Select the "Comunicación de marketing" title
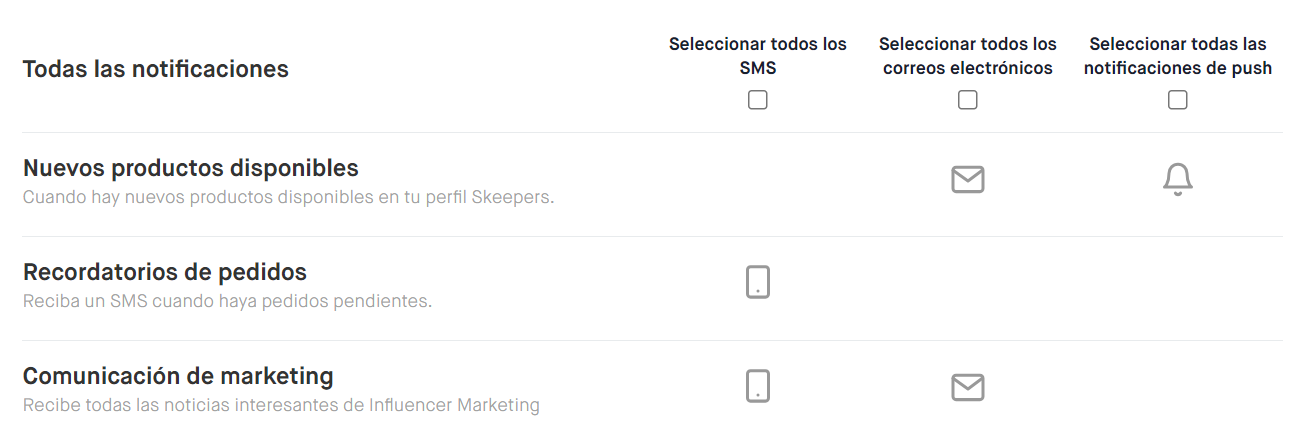The image size is (1289, 443). click(x=177, y=376)
